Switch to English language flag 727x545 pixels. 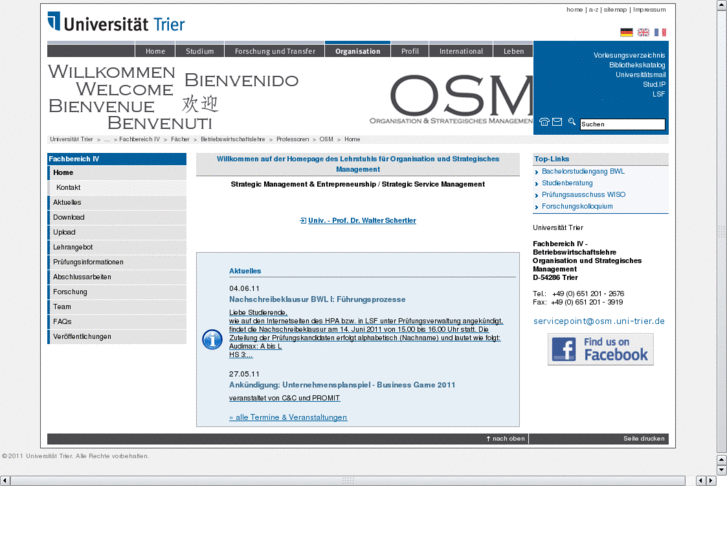click(x=643, y=32)
